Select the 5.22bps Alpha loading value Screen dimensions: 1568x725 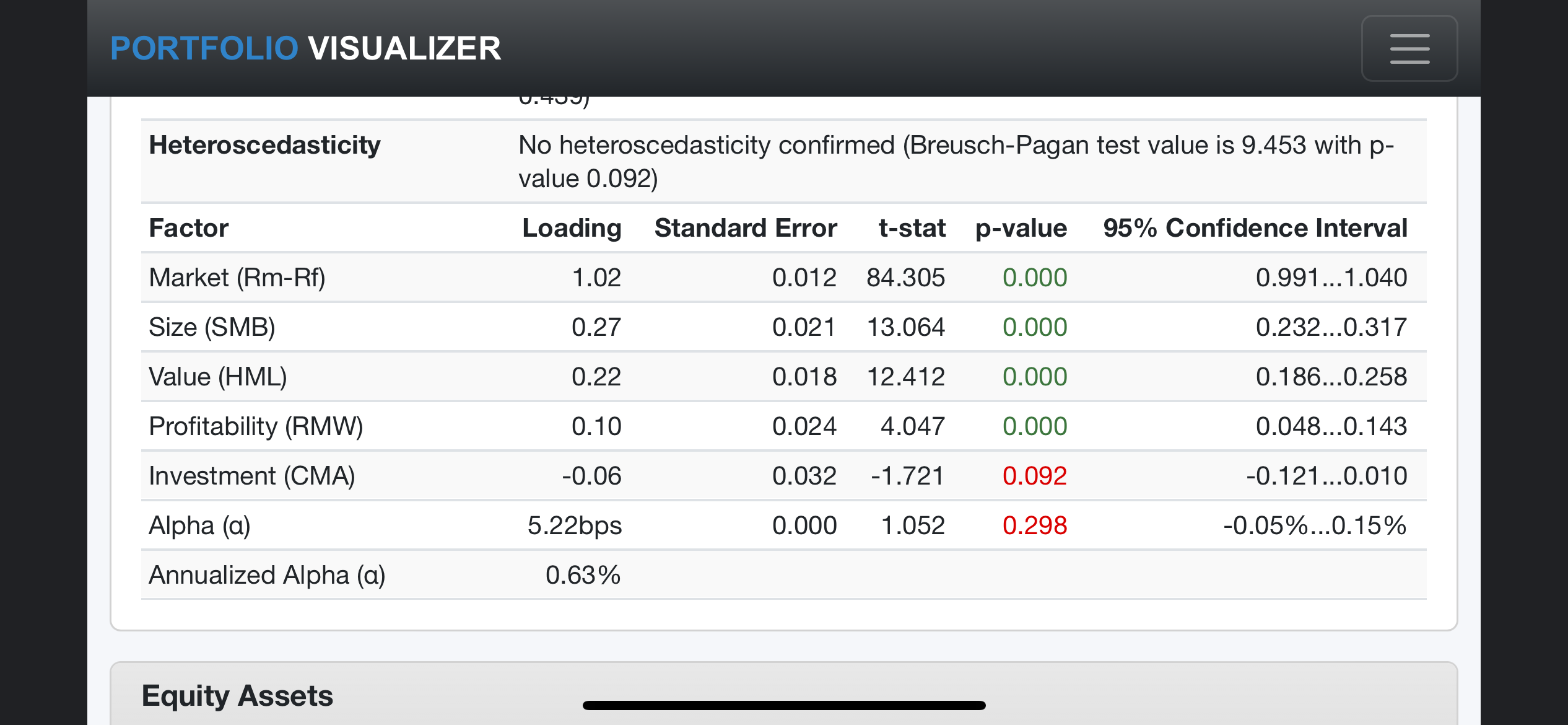(575, 525)
